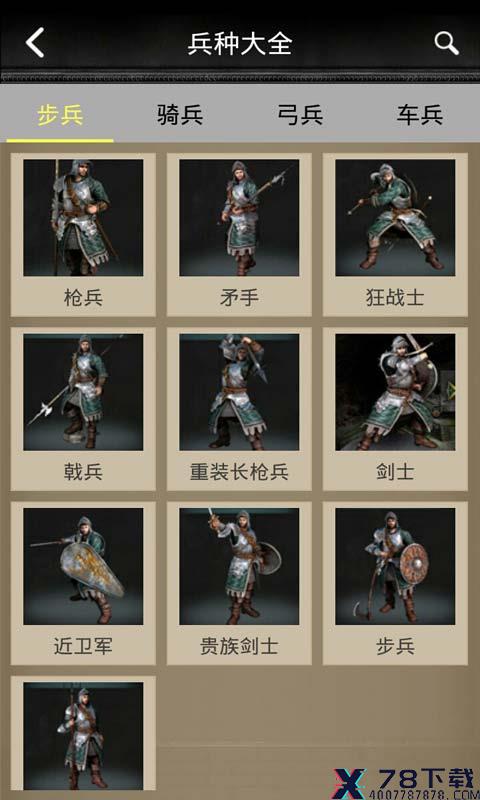Choose the 重装长枪兵 unit image
The height and width of the screenshot is (800, 480).
(x=239, y=392)
